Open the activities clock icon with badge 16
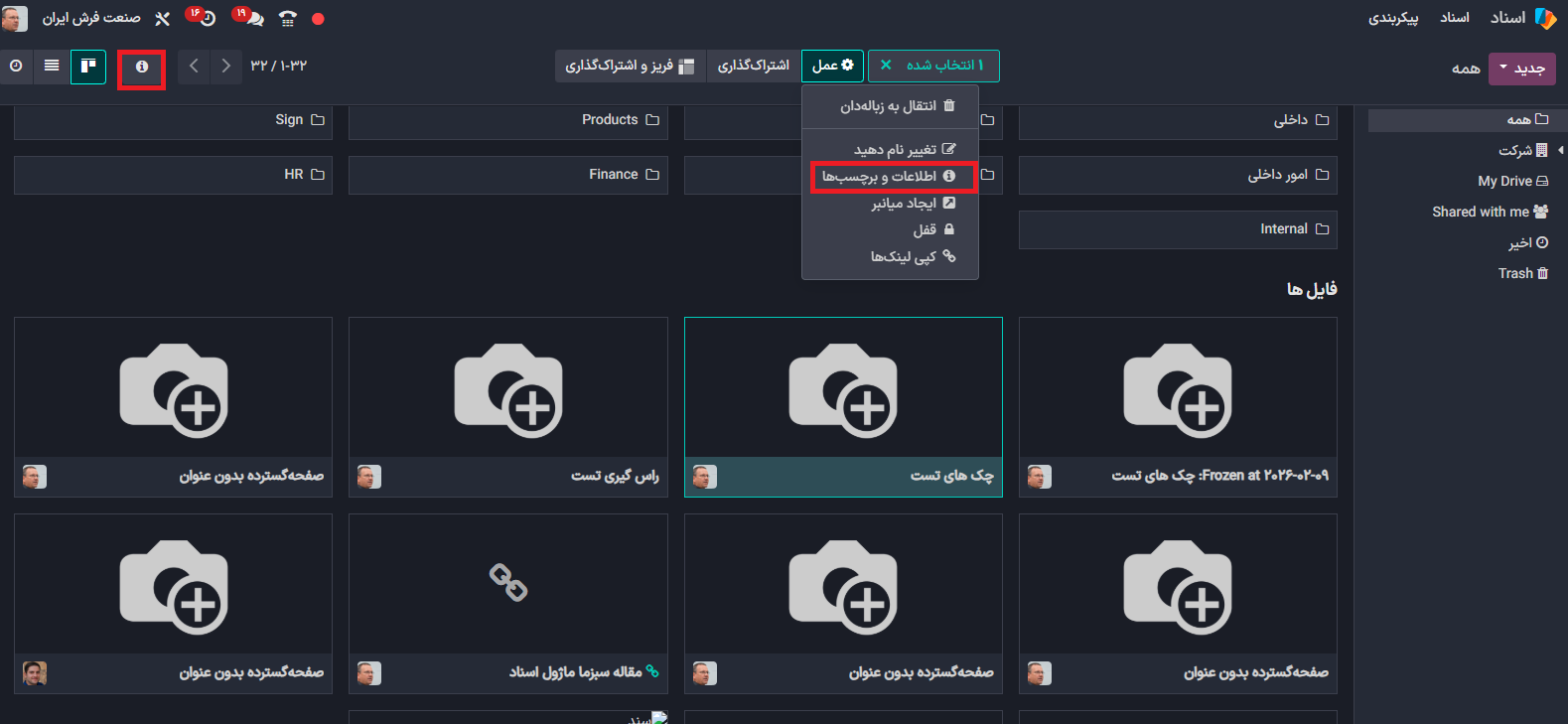The width and height of the screenshot is (1568, 724). (x=205, y=18)
